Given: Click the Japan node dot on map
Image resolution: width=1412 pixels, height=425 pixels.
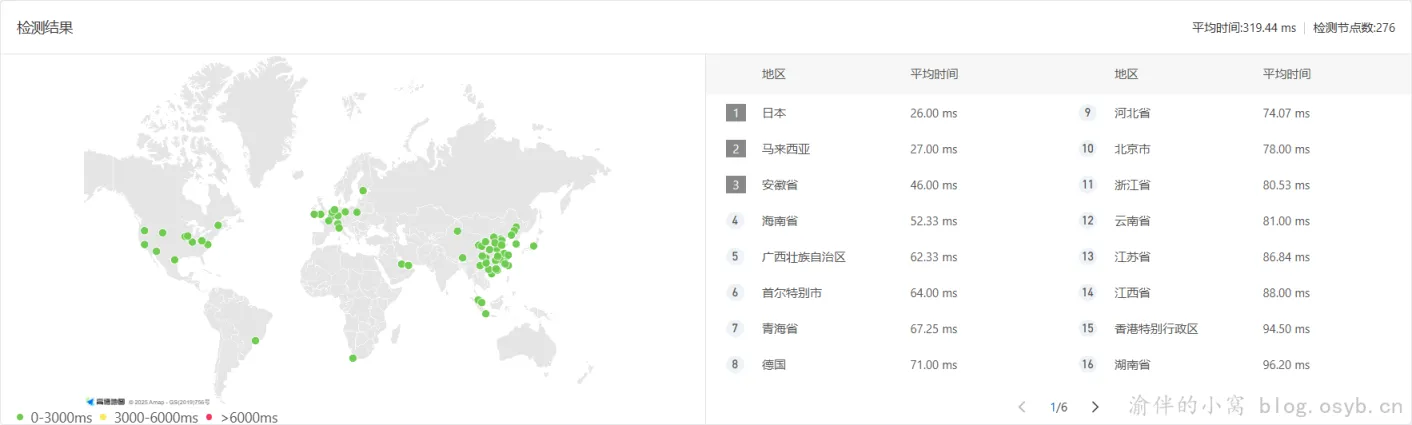Looking at the screenshot, I should click(x=534, y=246).
